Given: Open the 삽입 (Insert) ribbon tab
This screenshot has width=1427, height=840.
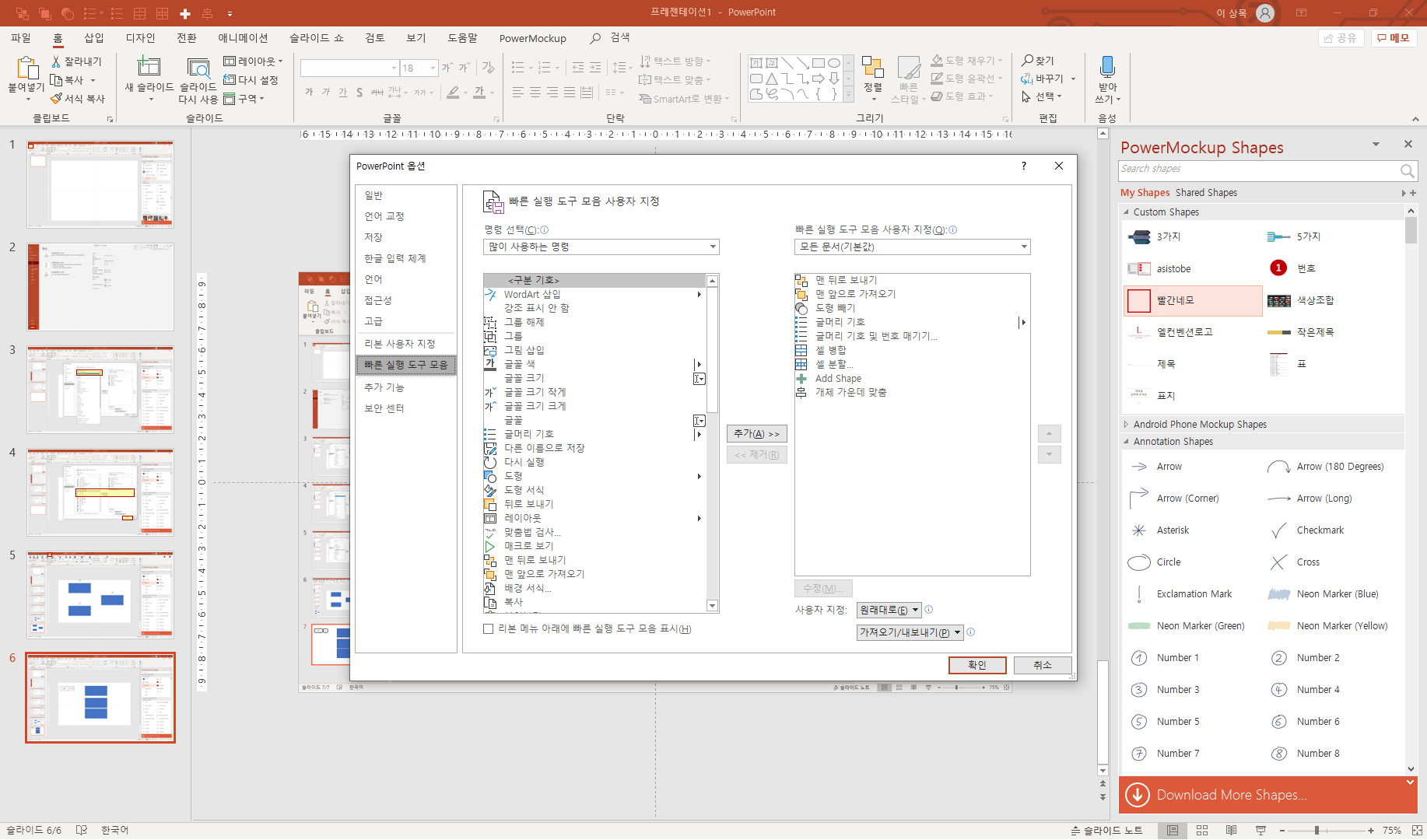Looking at the screenshot, I should pos(94,38).
